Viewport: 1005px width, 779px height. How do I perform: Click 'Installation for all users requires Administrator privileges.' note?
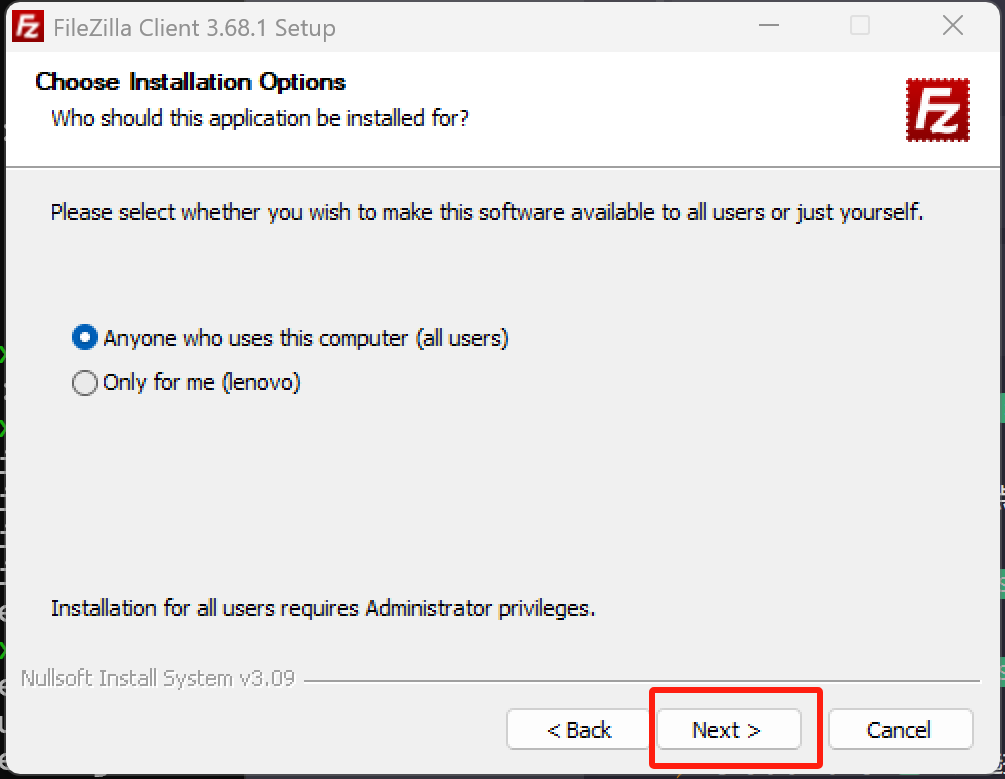tap(323, 608)
